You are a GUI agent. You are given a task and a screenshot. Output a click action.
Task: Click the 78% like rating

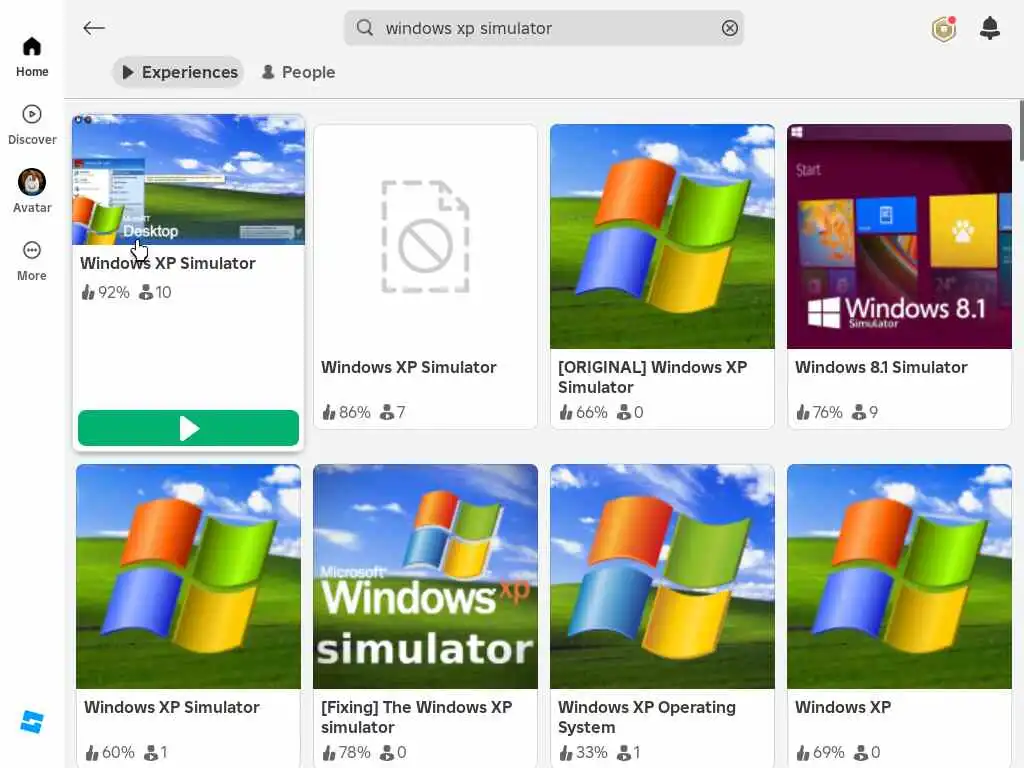coord(346,752)
